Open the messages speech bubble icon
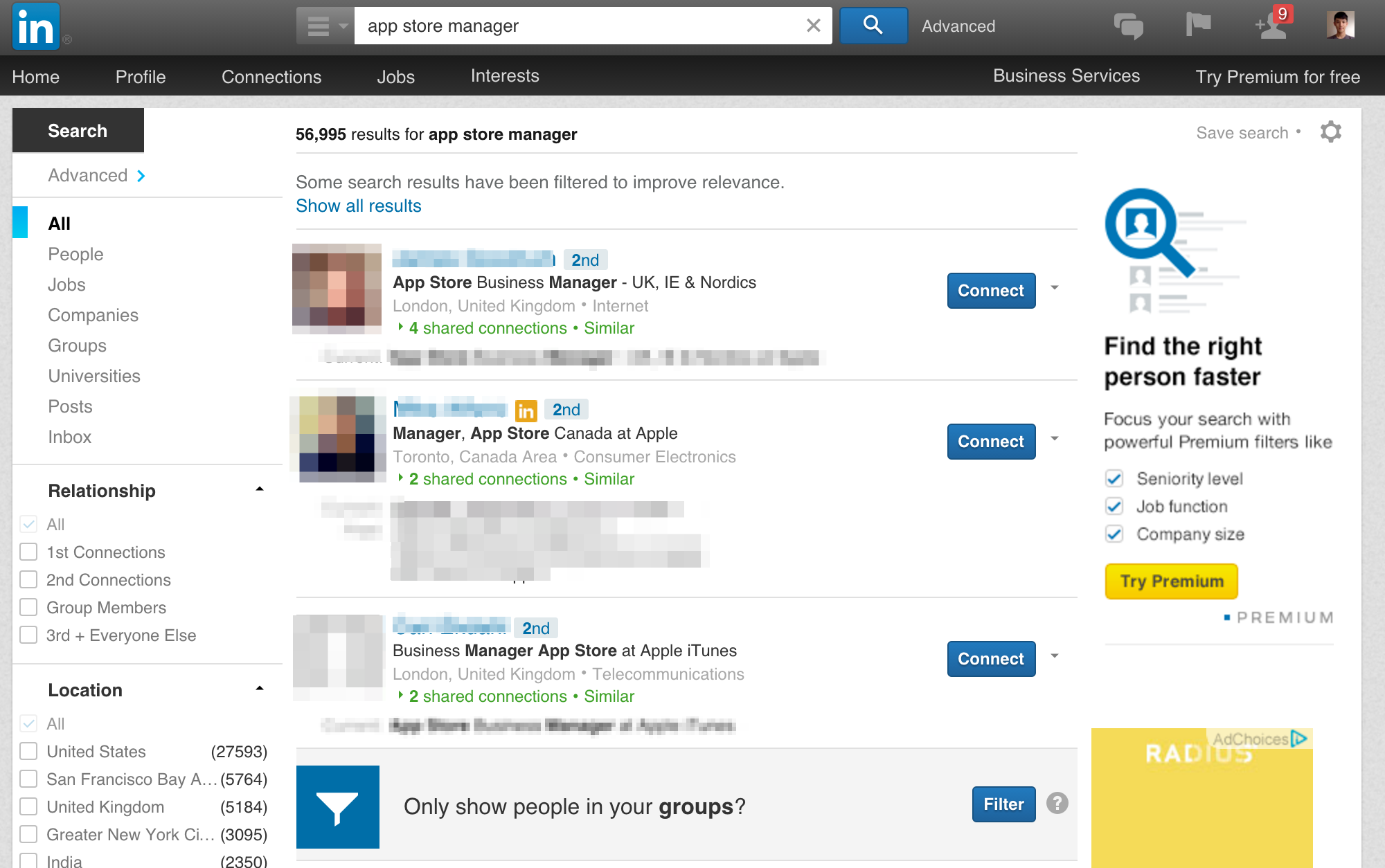Image resolution: width=1385 pixels, height=868 pixels. [1128, 26]
